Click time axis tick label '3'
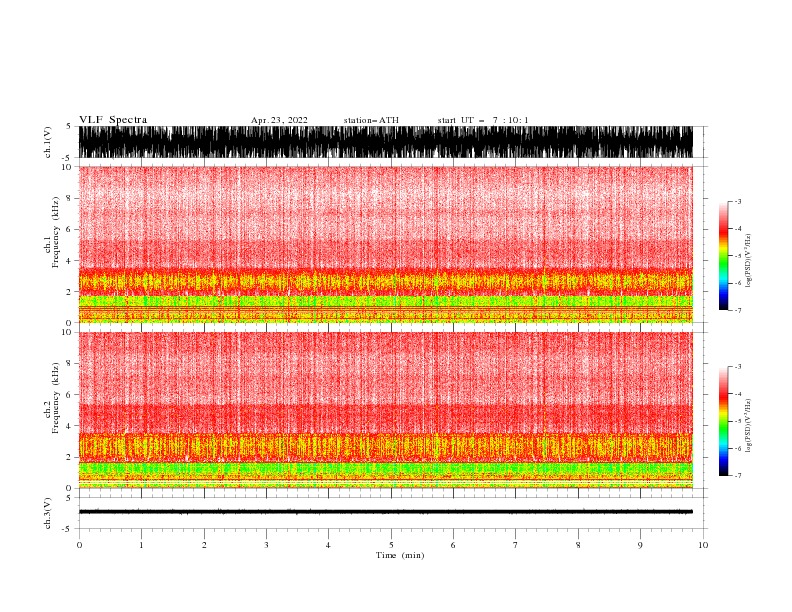The width and height of the screenshot is (792, 612). [266, 545]
